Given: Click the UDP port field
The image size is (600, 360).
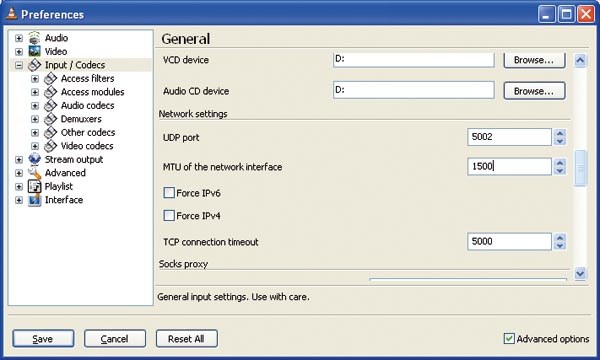Looking at the screenshot, I should click(509, 137).
